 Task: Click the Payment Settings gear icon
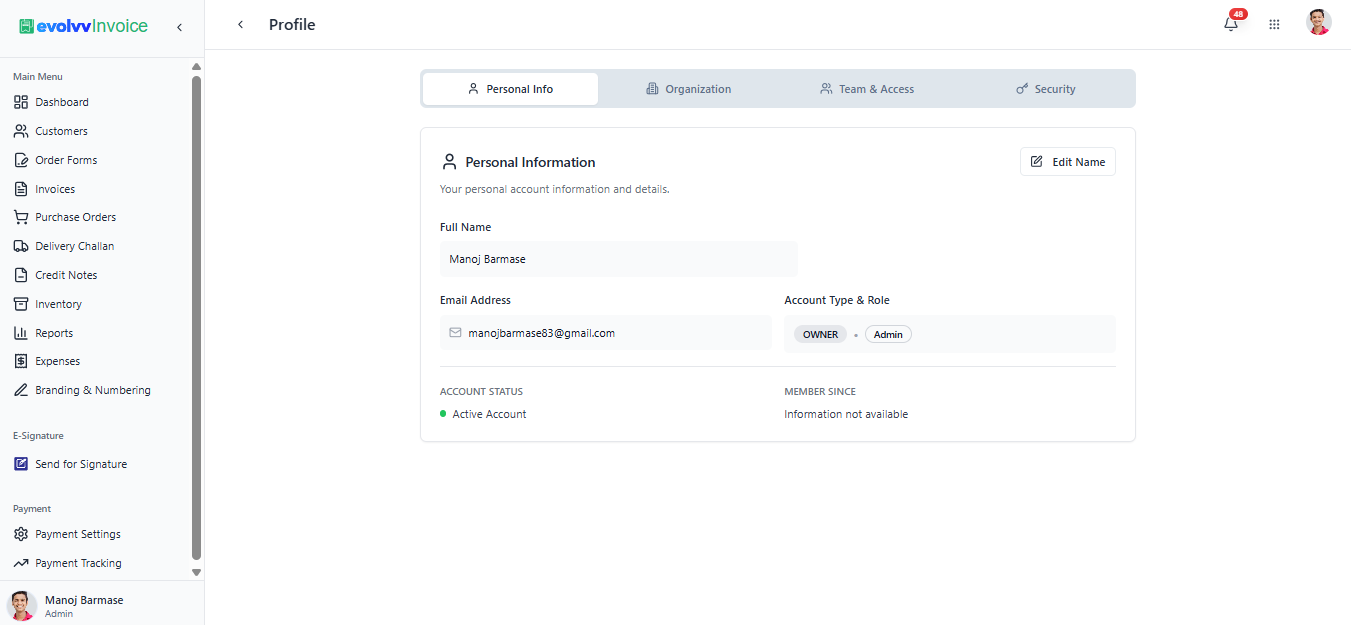[x=21, y=534]
